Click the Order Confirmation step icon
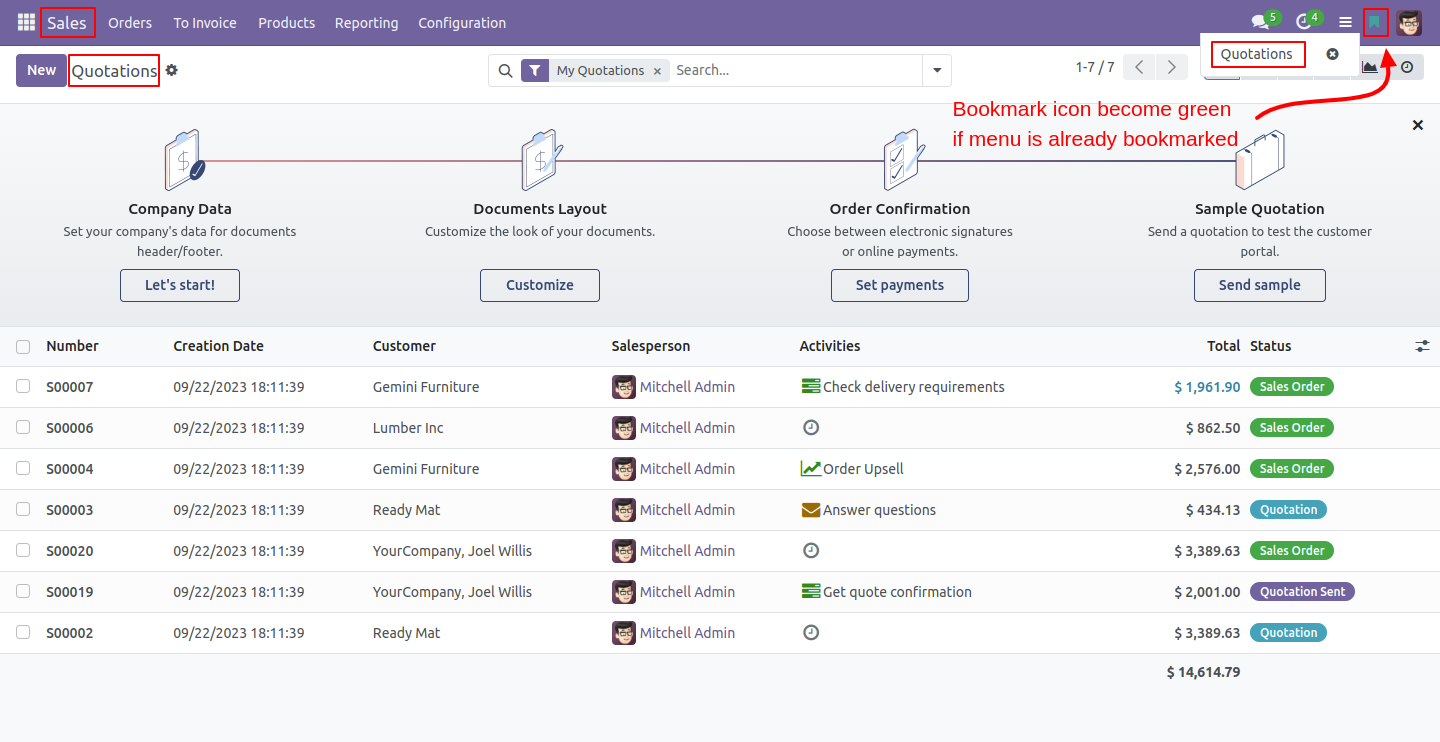This screenshot has height=742, width=1440. pyautogui.click(x=903, y=160)
